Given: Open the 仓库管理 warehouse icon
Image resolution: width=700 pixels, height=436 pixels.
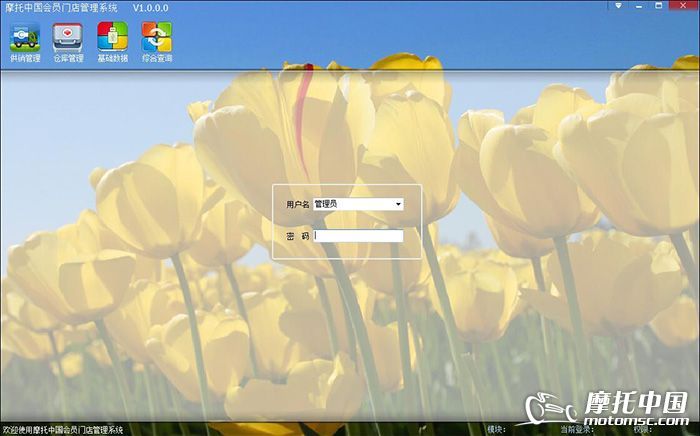Looking at the screenshot, I should [68, 37].
